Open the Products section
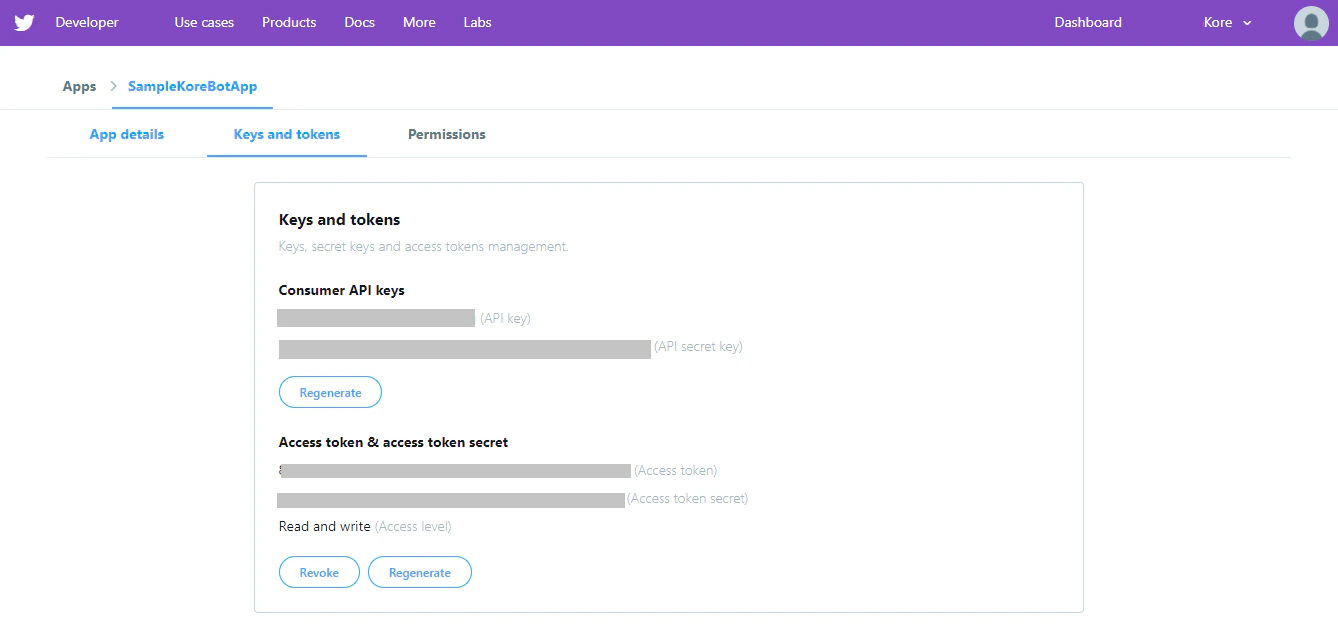The height and width of the screenshot is (631, 1338). pos(288,22)
